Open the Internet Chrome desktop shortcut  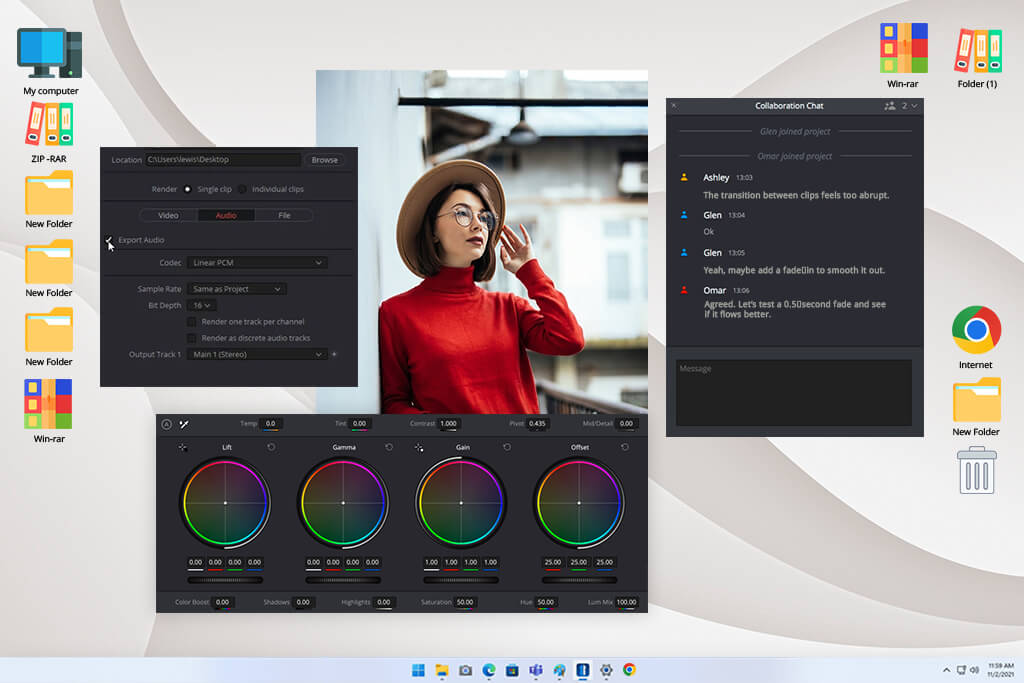point(976,338)
